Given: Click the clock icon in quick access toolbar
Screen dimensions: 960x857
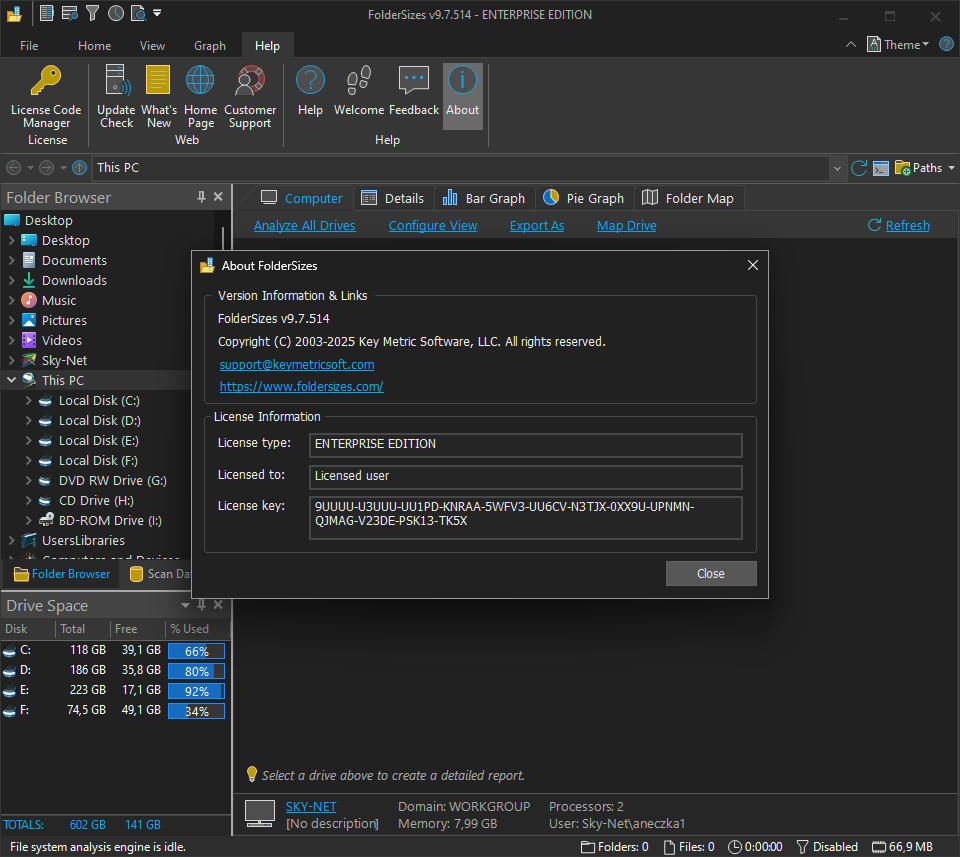Looking at the screenshot, I should tap(116, 13).
